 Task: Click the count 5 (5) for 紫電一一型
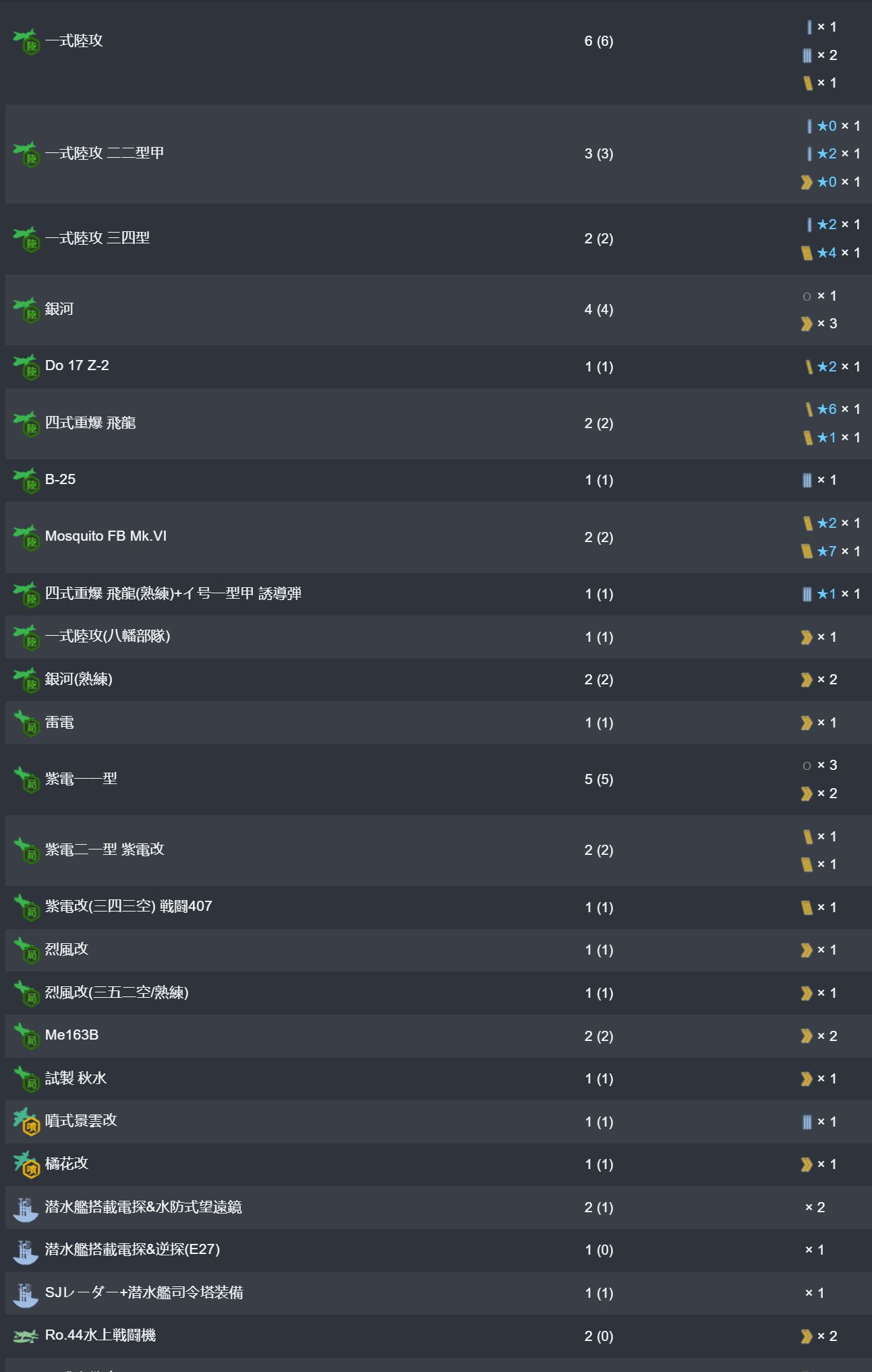[599, 779]
